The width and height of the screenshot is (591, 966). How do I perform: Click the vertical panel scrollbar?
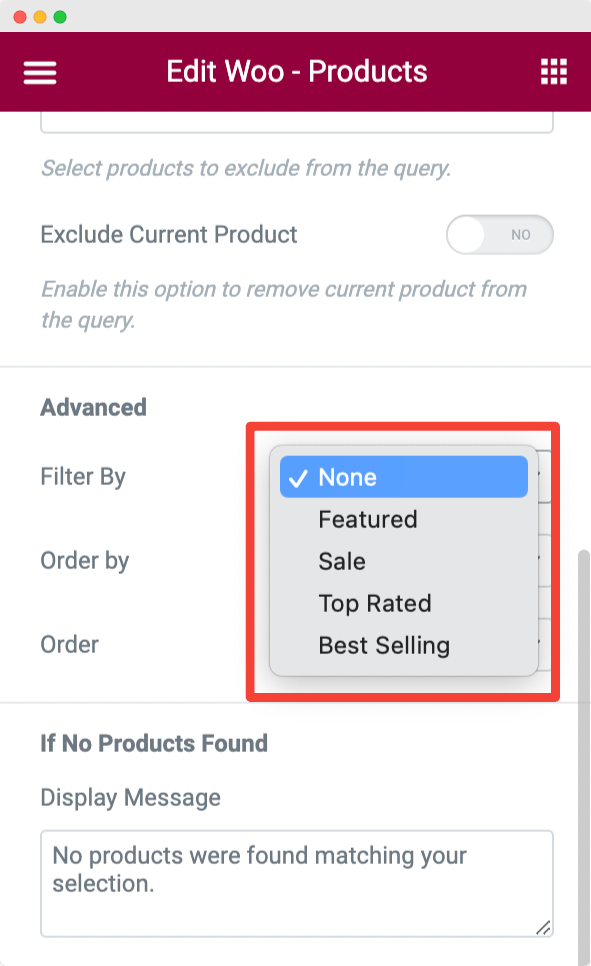tap(584, 758)
